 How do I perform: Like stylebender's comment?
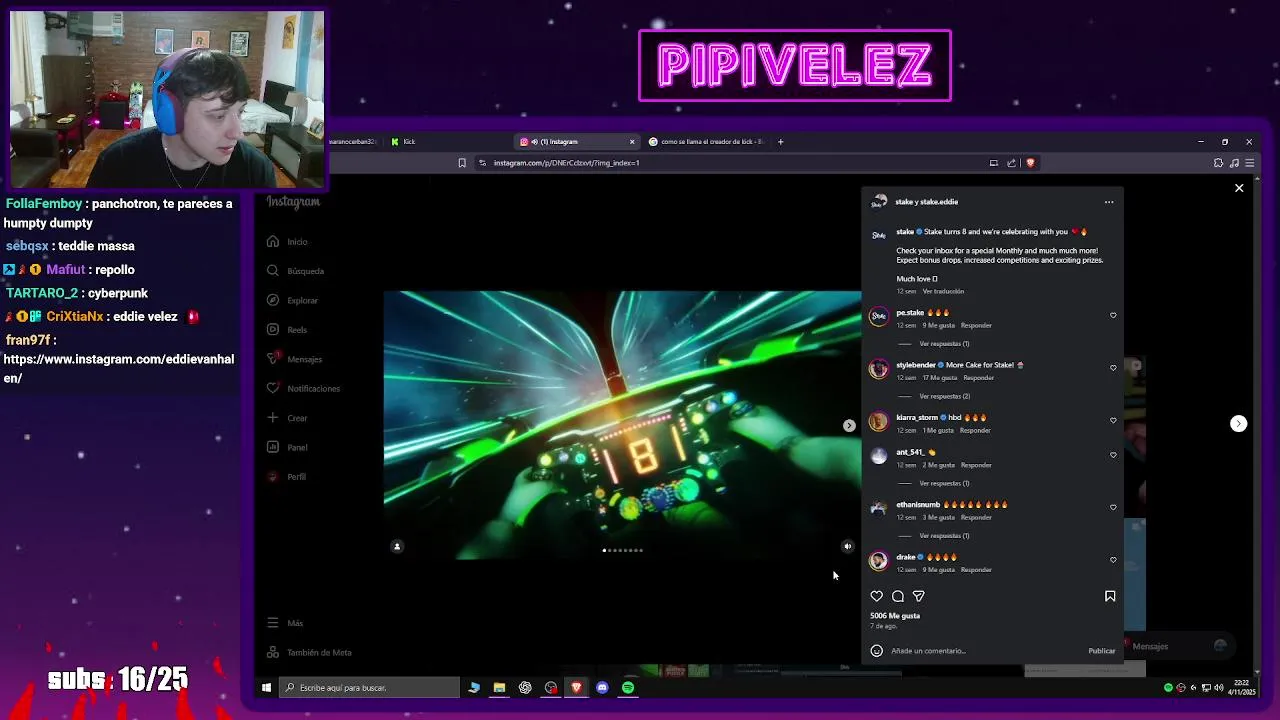(x=1113, y=368)
